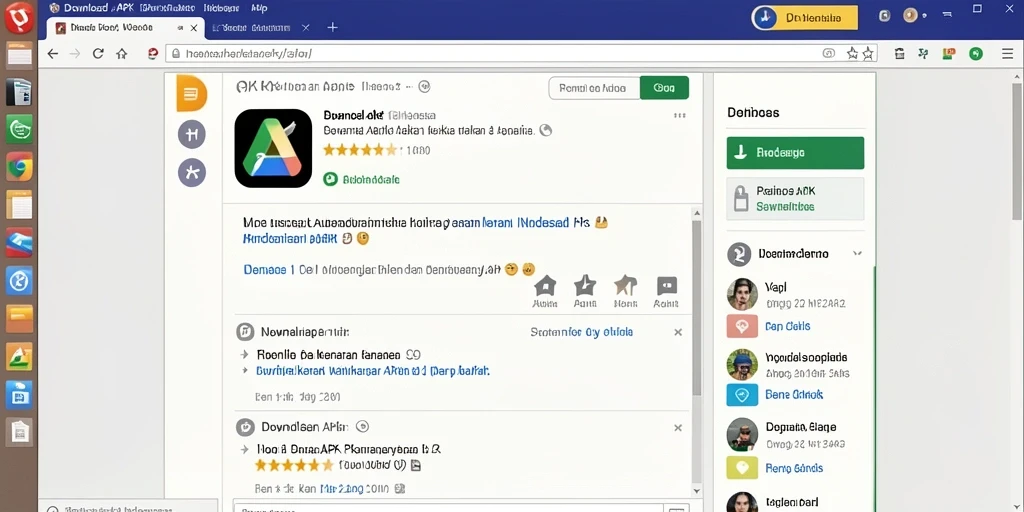Click the app rating stars beside 1000

(x=360, y=150)
